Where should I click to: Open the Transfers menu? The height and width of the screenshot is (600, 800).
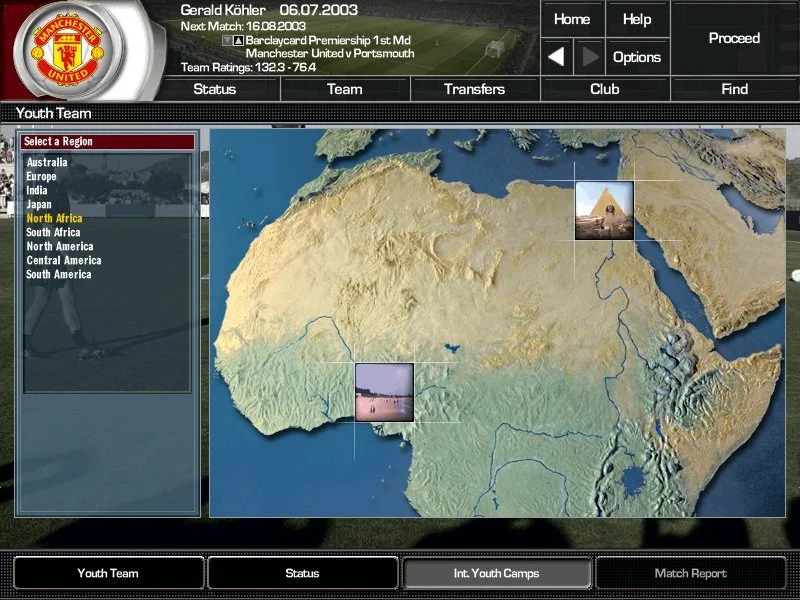(x=474, y=89)
